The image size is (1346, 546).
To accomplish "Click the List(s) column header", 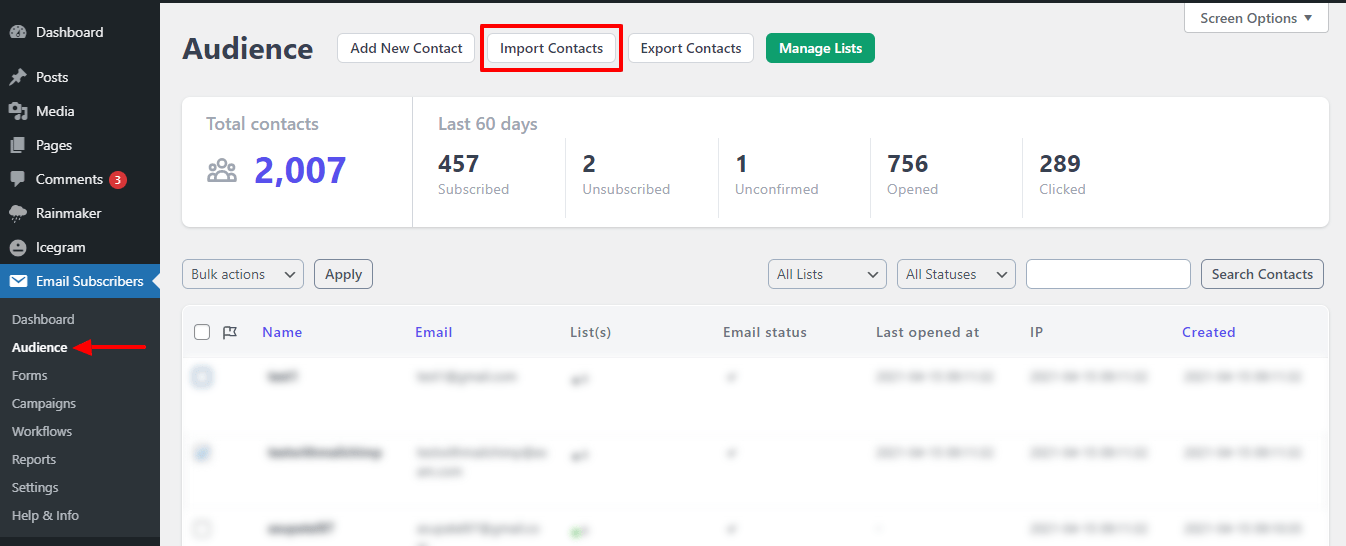I will click(590, 332).
